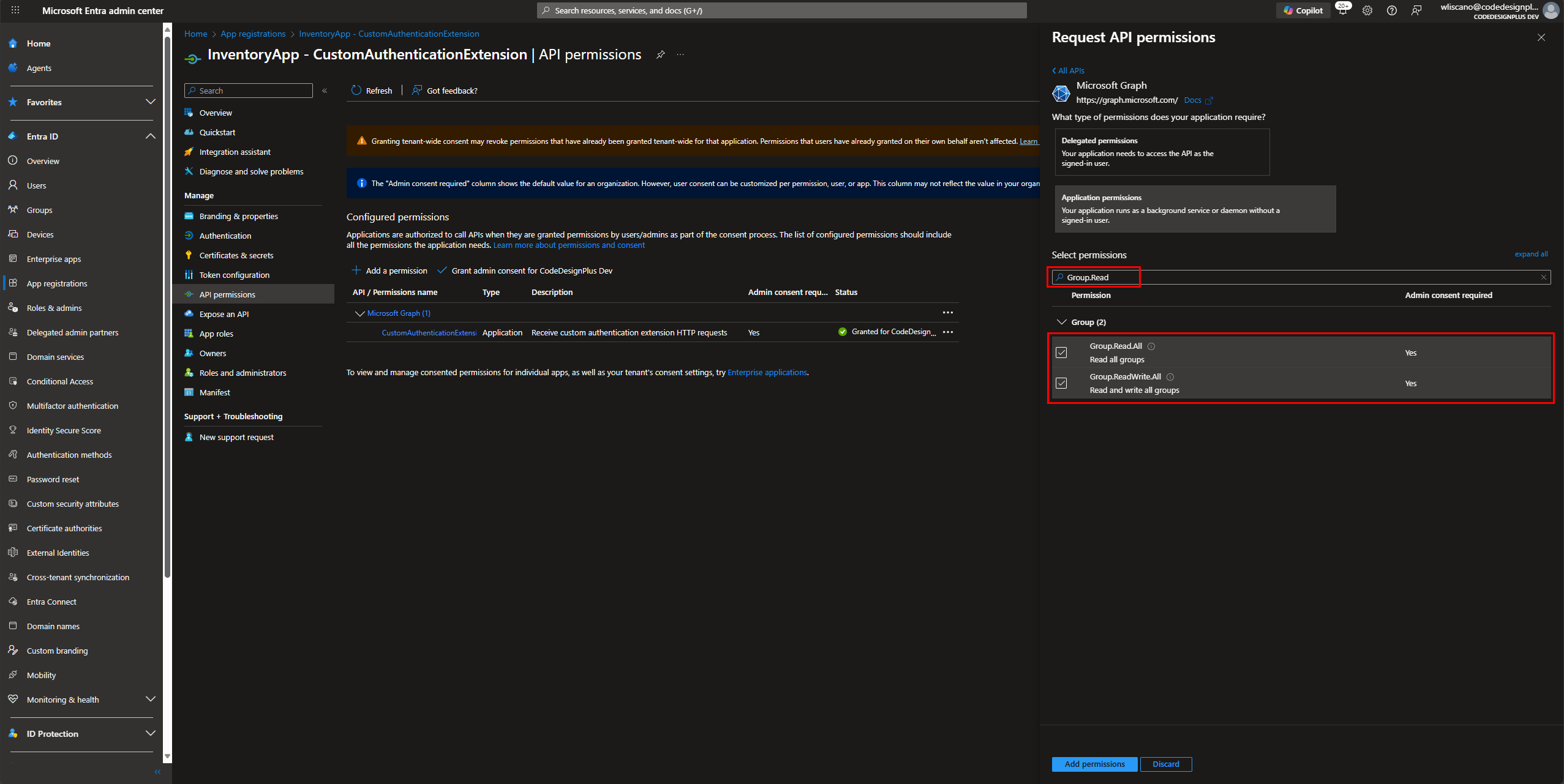The width and height of the screenshot is (1564, 784).
Task: Click expand all in Select permissions
Action: 1531,254
